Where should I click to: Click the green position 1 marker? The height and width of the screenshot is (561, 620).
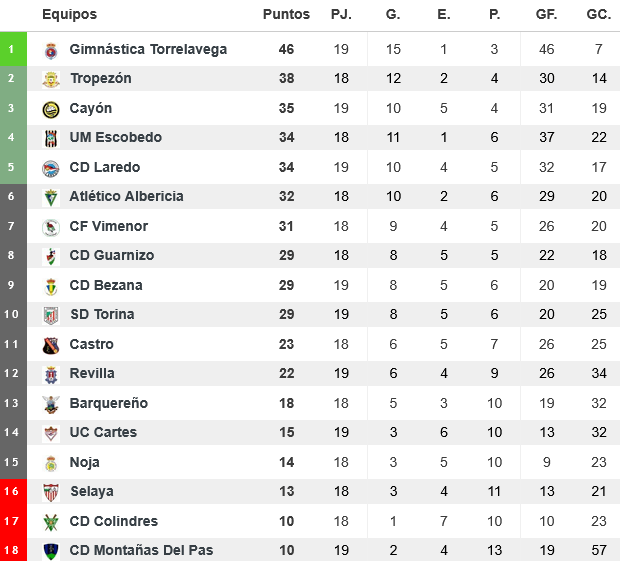(x=13, y=49)
